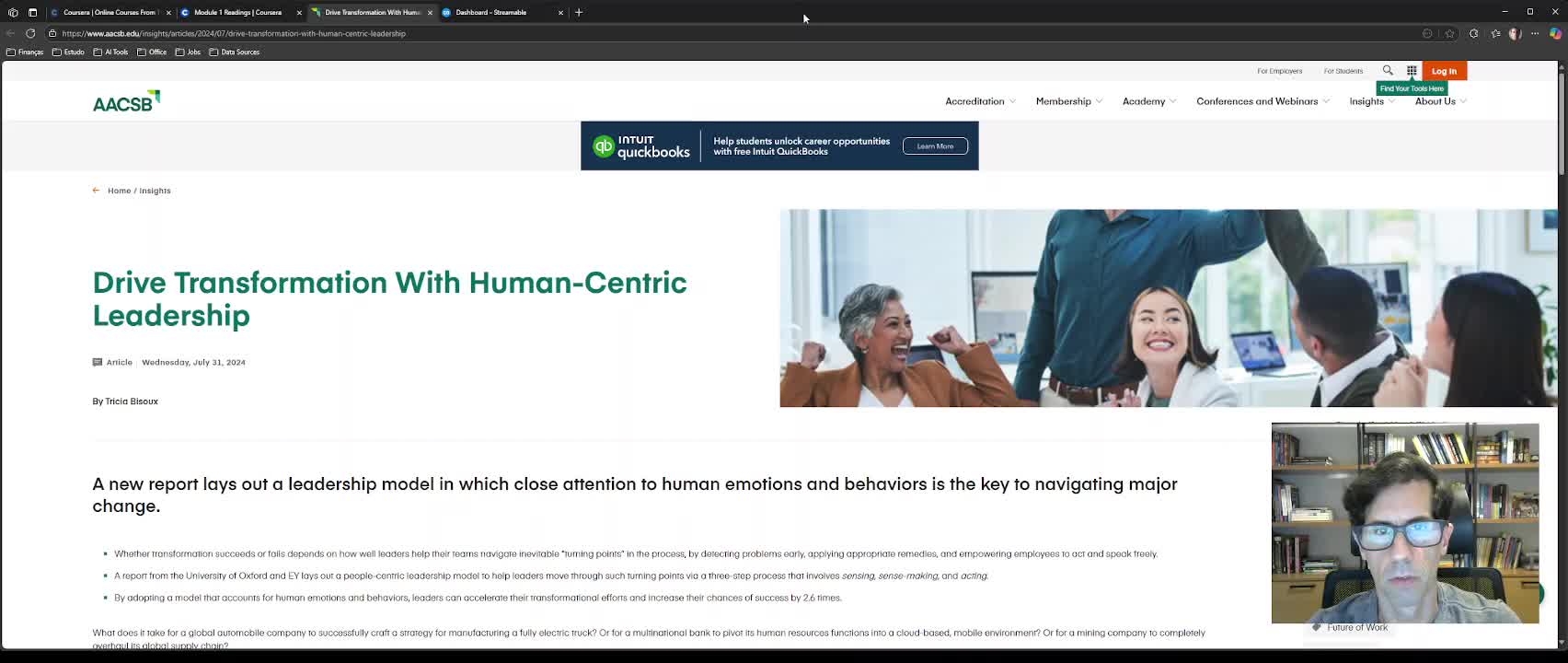Open browser settings and more menu
1568x663 pixels.
(1535, 33)
